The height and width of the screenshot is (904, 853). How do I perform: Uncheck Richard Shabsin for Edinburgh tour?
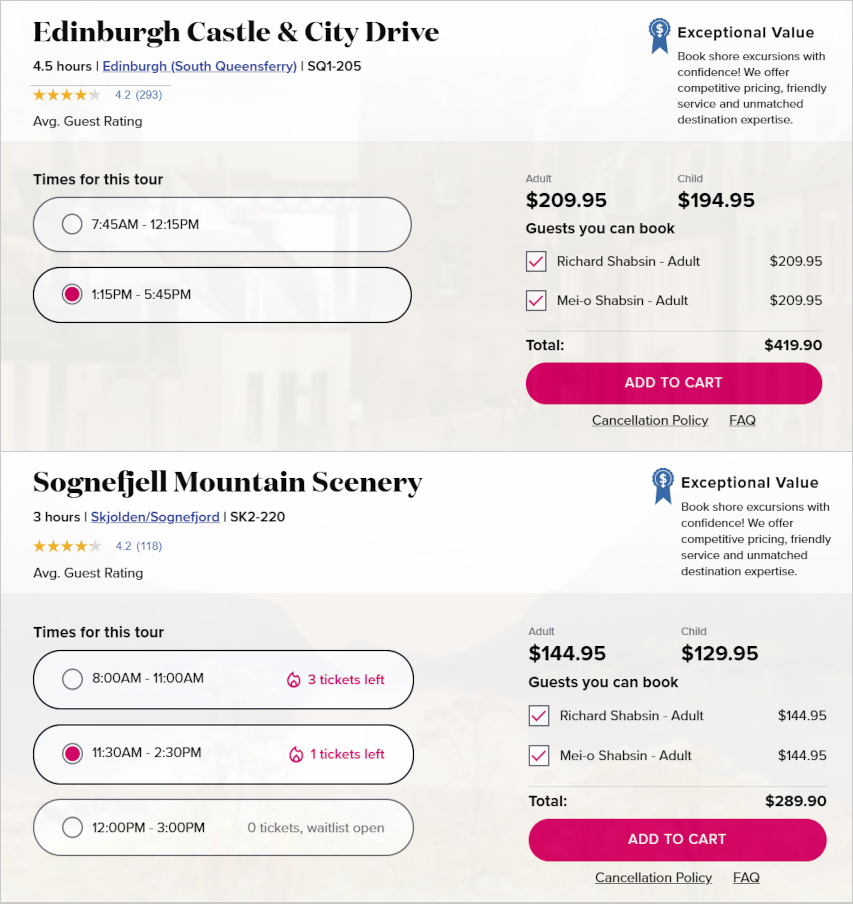pyautogui.click(x=536, y=262)
